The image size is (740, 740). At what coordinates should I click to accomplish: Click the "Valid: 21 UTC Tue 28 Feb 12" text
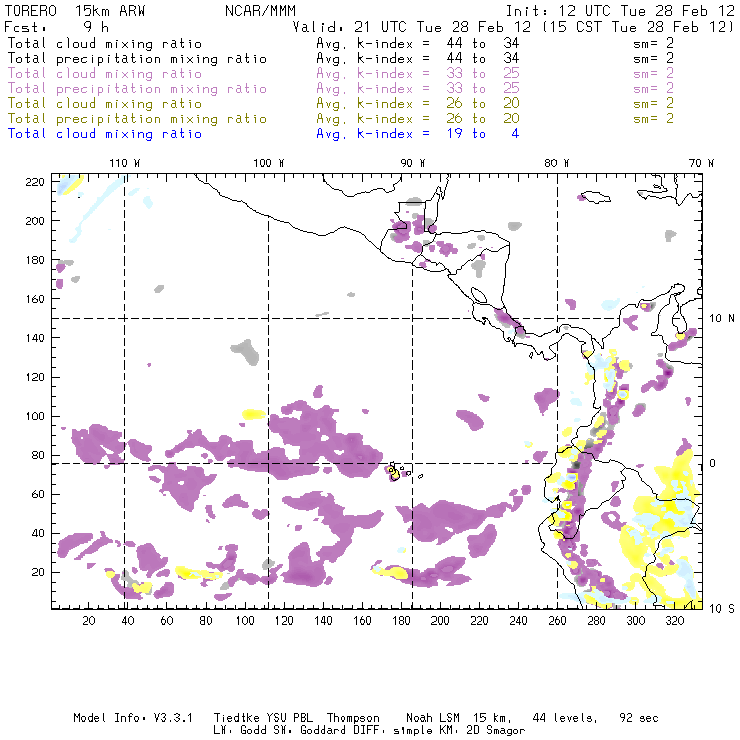[x=411, y=27]
